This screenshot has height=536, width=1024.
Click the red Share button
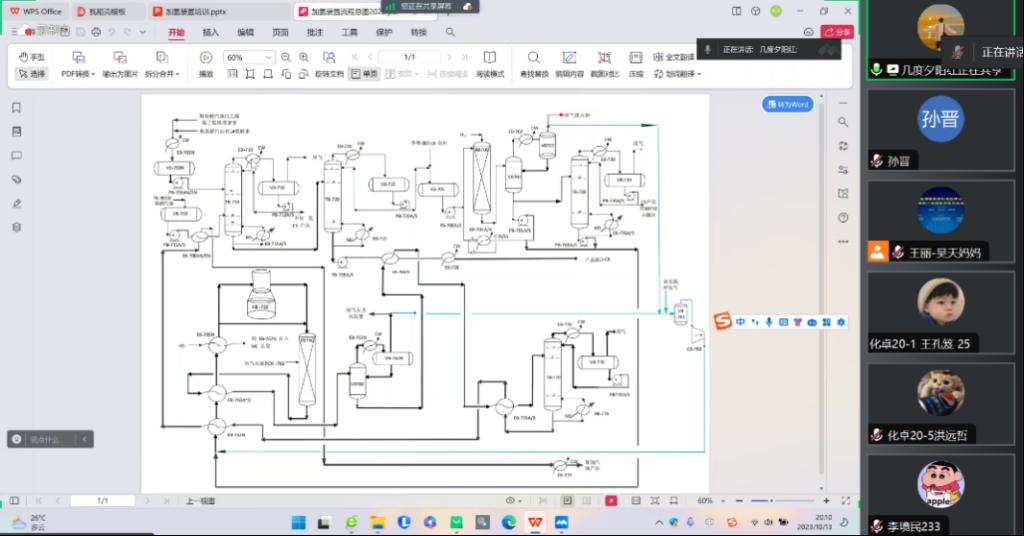(x=837, y=32)
